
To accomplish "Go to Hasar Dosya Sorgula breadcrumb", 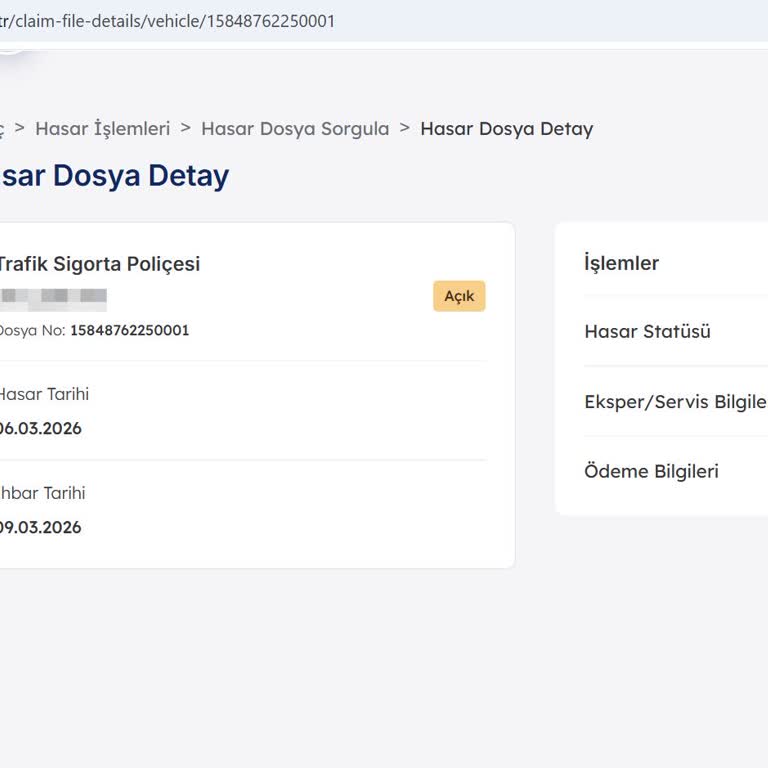I will 295,128.
